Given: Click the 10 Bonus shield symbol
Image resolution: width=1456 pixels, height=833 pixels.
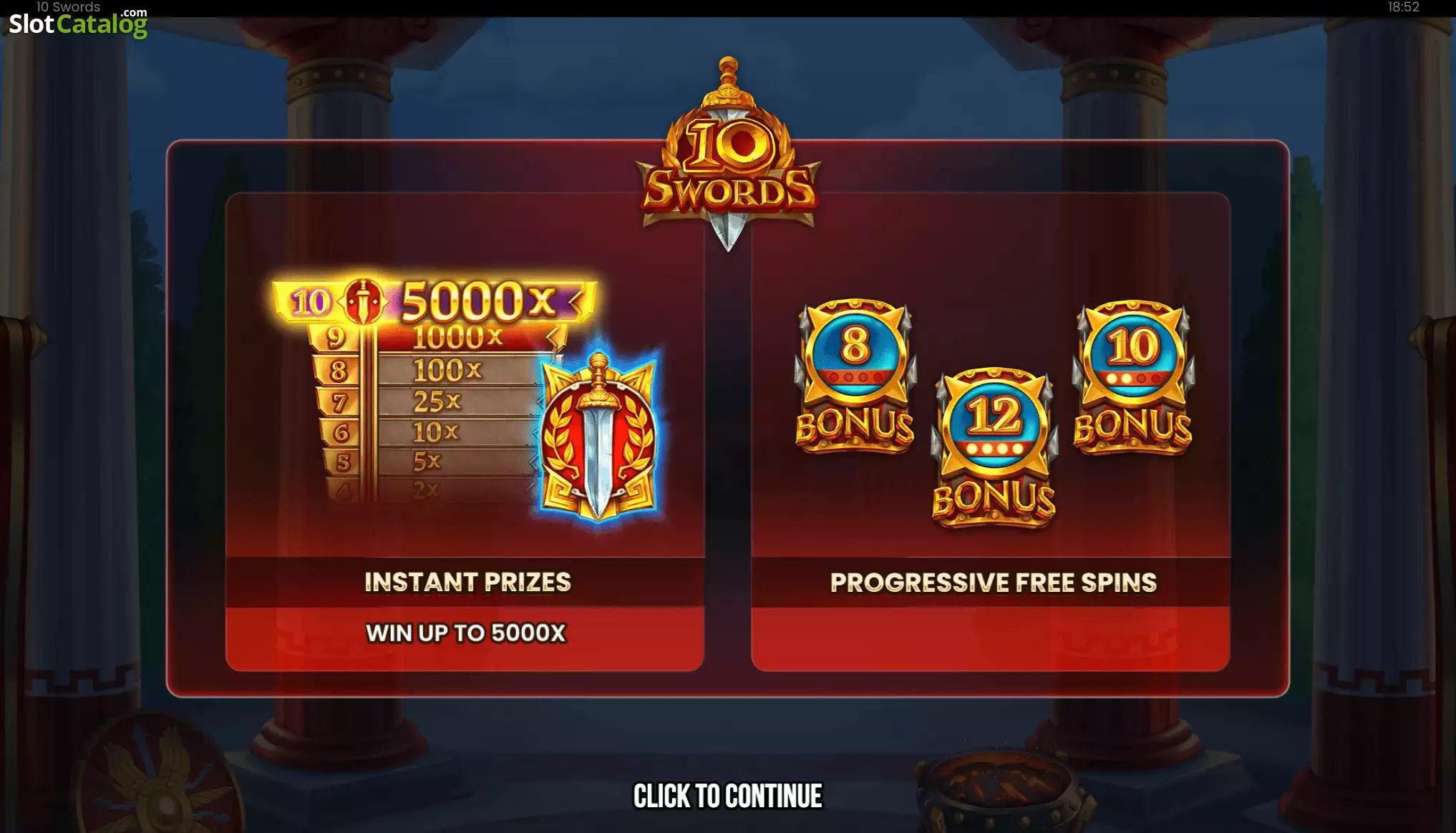Looking at the screenshot, I should coord(1132,377).
